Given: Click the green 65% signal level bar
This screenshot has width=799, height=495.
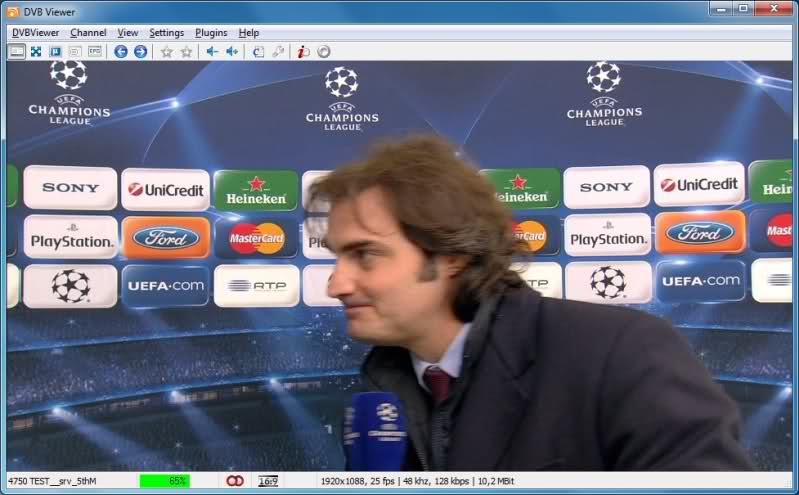Looking at the screenshot, I should (x=165, y=481).
